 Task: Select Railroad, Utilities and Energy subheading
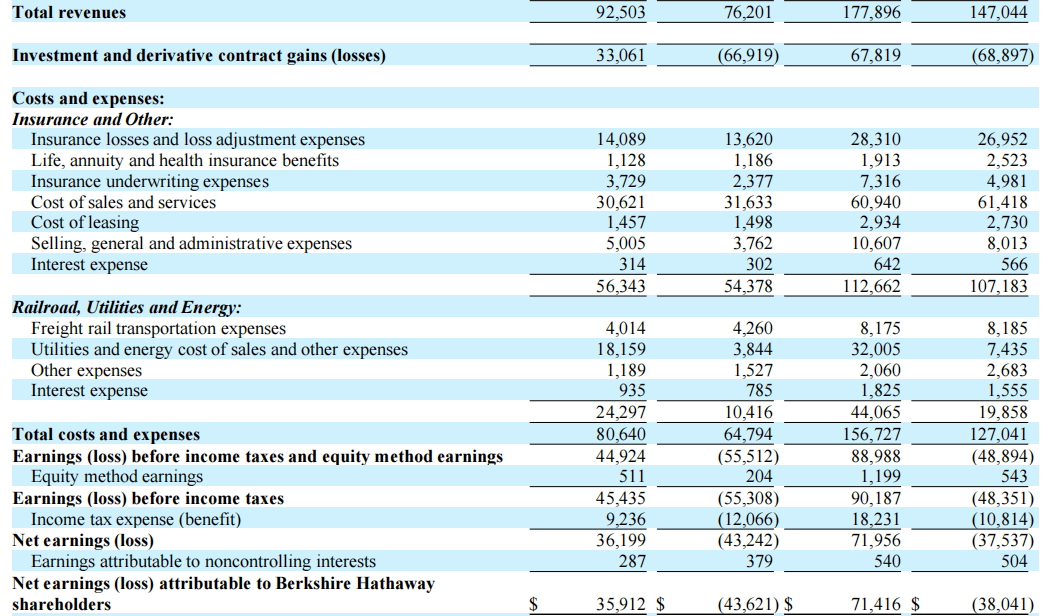click(127, 307)
